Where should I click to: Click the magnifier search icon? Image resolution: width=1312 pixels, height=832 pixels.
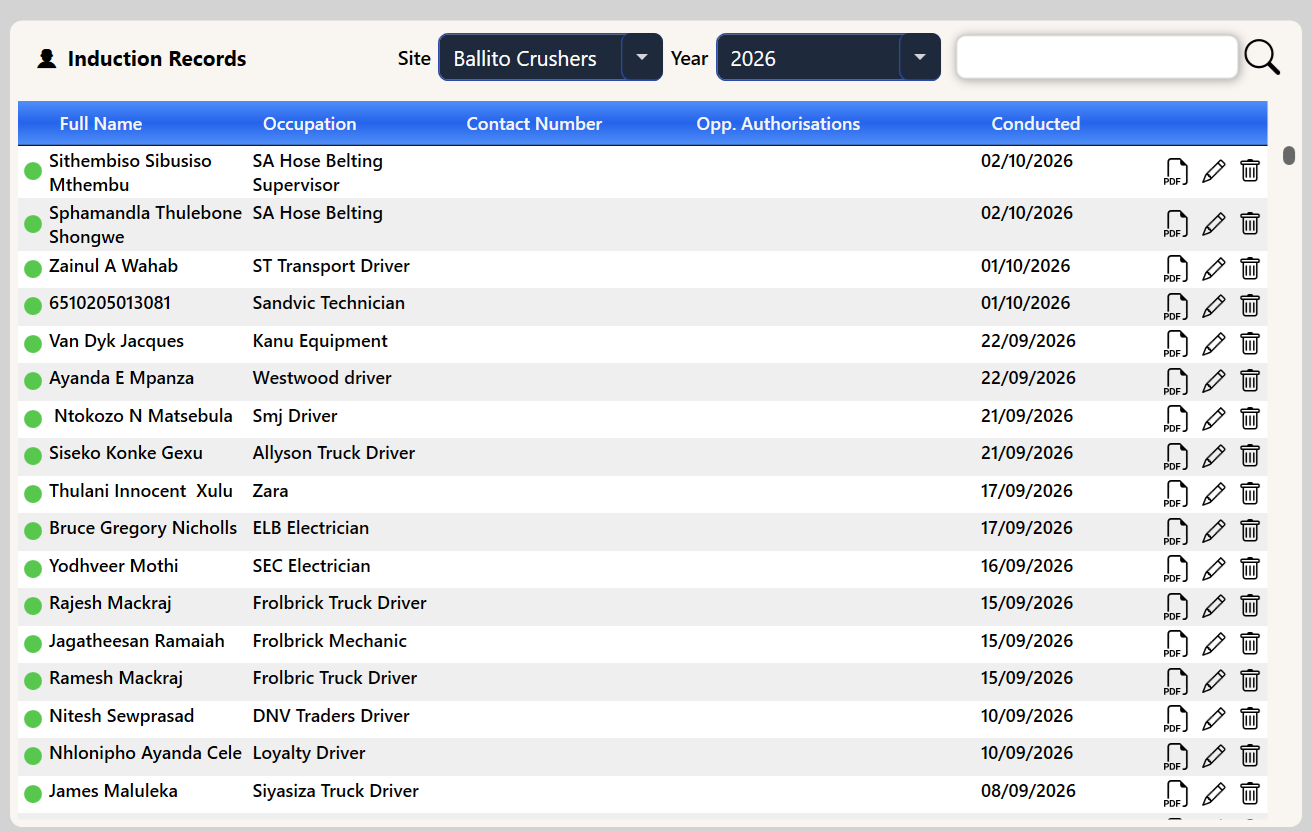(1262, 58)
